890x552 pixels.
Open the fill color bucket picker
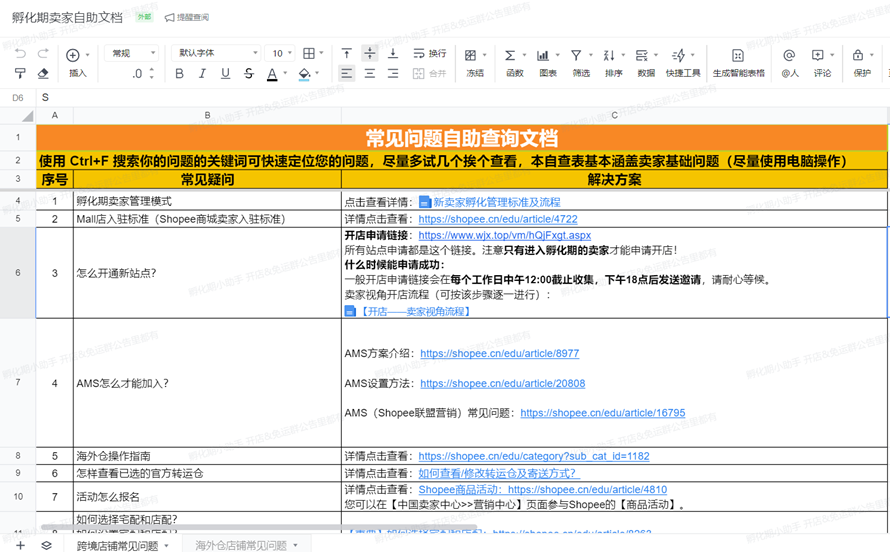pyautogui.click(x=305, y=73)
